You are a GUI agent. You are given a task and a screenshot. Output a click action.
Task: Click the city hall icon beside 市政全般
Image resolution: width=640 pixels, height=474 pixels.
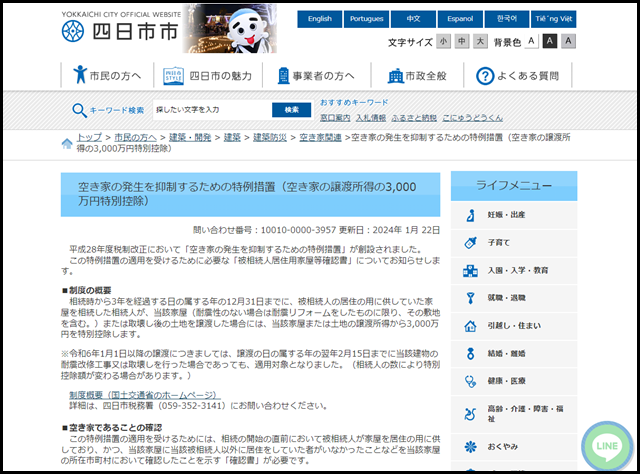pyautogui.click(x=396, y=76)
